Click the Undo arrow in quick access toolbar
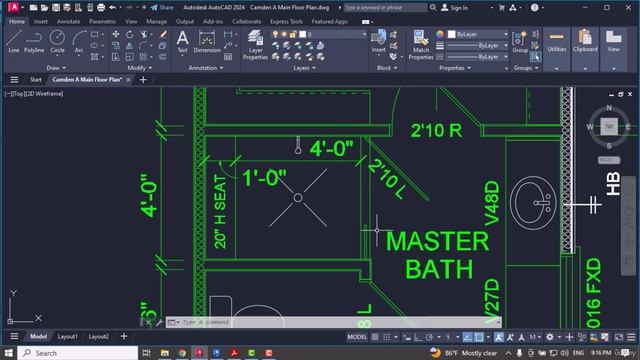Image resolution: width=640 pixels, height=360 pixels. point(113,7)
